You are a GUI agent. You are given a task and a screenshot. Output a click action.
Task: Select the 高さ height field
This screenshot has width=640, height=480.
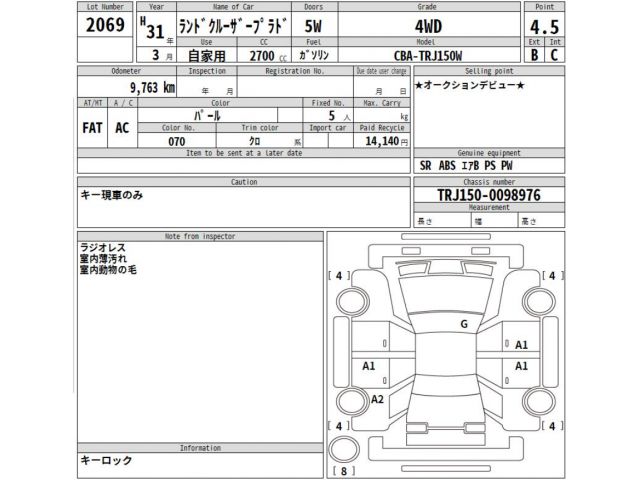pos(541,221)
